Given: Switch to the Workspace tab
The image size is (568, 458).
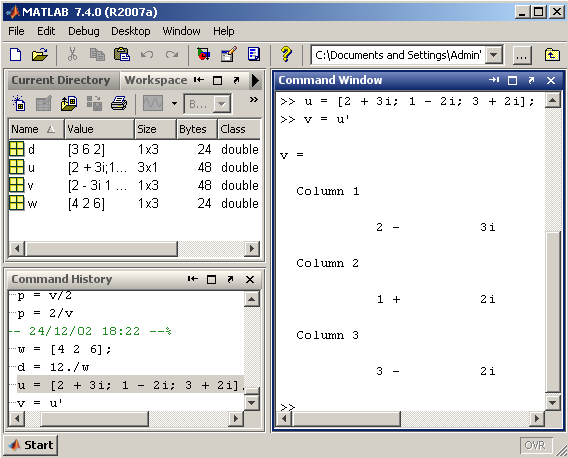Looking at the screenshot, I should [x=156, y=80].
